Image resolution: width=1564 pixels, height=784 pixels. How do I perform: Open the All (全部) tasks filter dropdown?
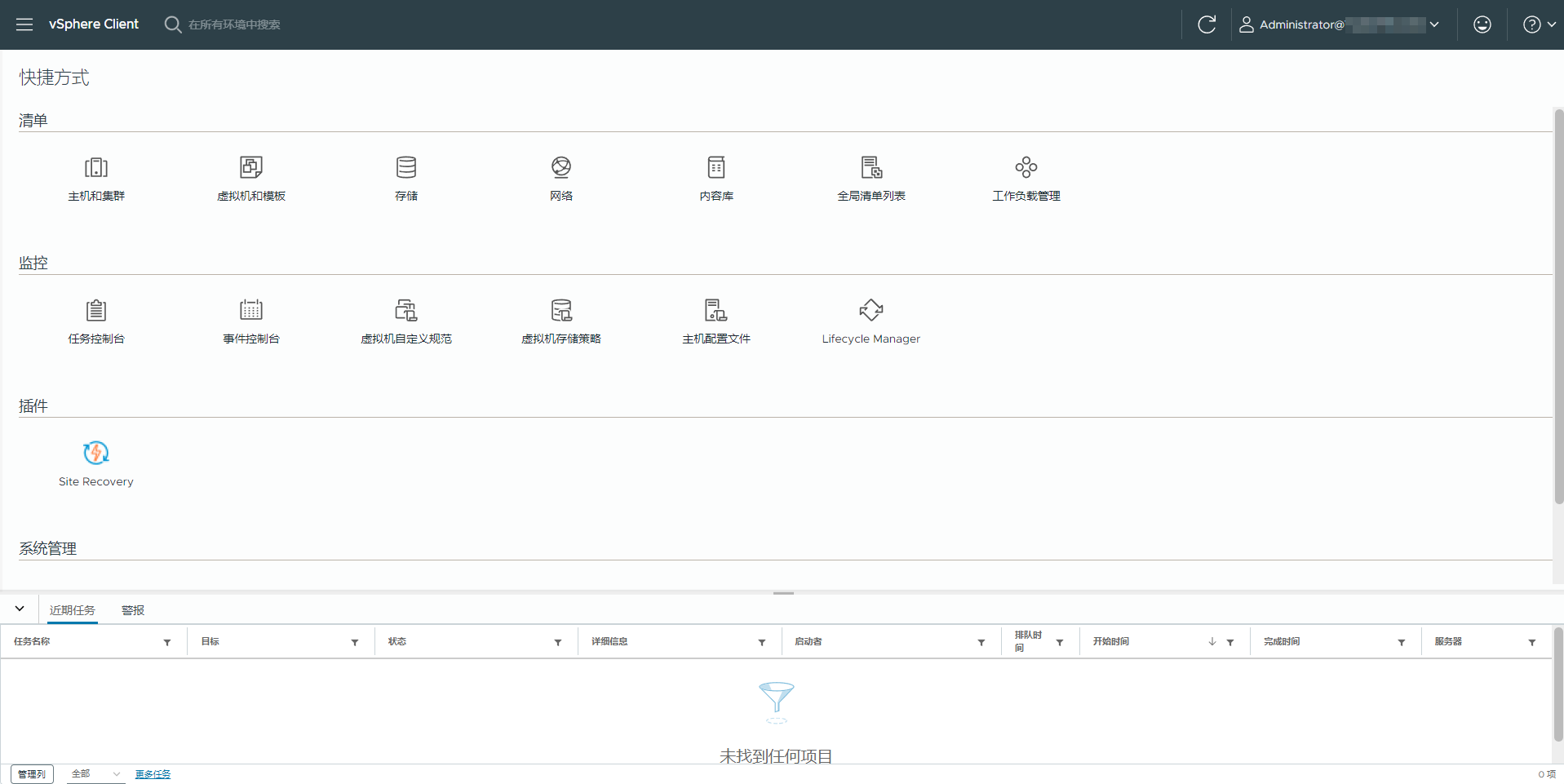coord(96,774)
